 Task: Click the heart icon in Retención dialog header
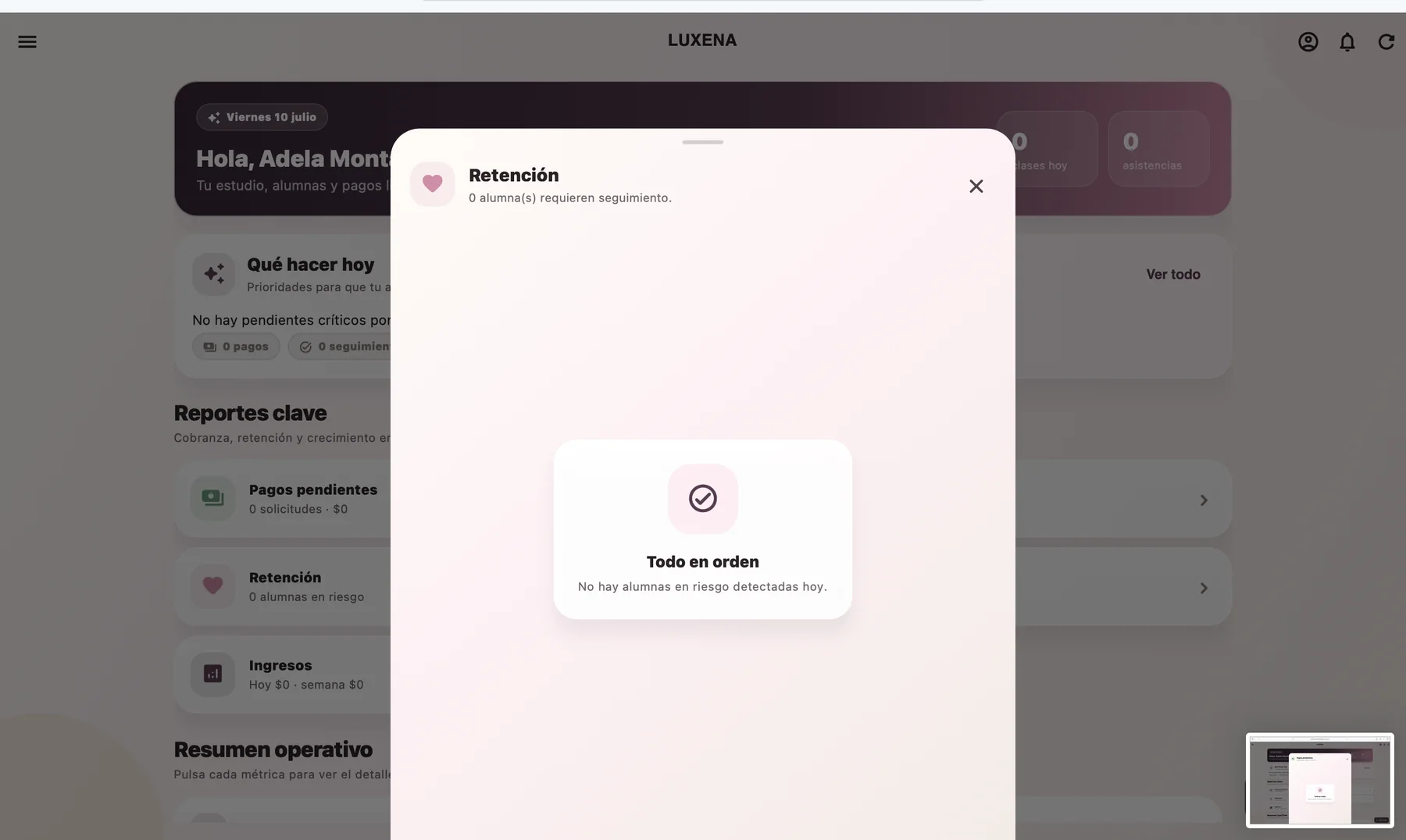[x=433, y=184]
